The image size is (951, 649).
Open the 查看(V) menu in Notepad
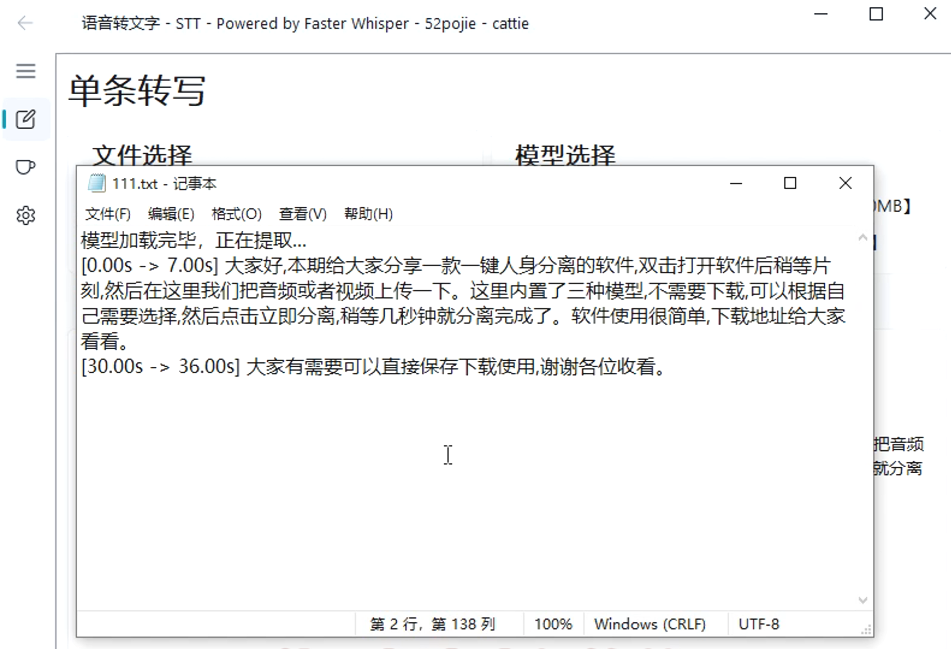[303, 213]
